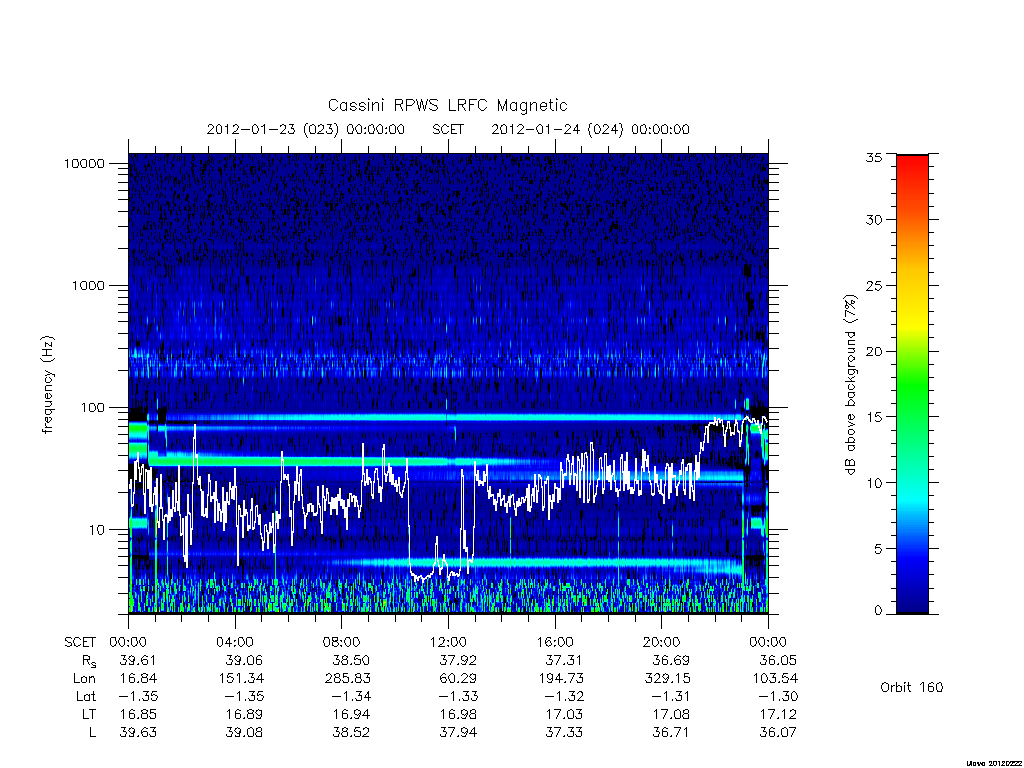
Task: Click the Lat value -1.30
Action: (x=778, y=697)
